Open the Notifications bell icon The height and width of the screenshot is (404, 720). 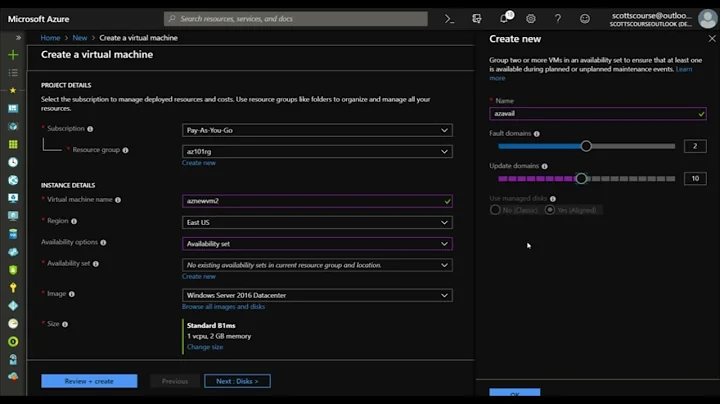coord(504,18)
